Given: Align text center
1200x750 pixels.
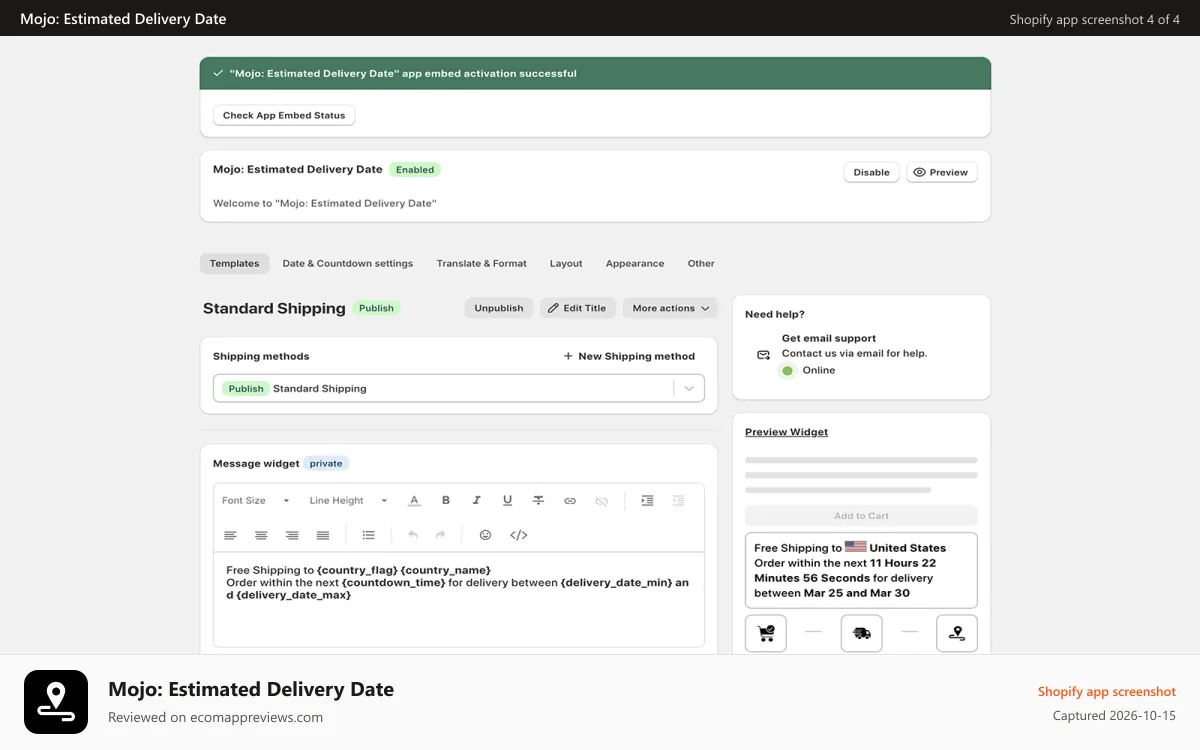Looking at the screenshot, I should (261, 535).
